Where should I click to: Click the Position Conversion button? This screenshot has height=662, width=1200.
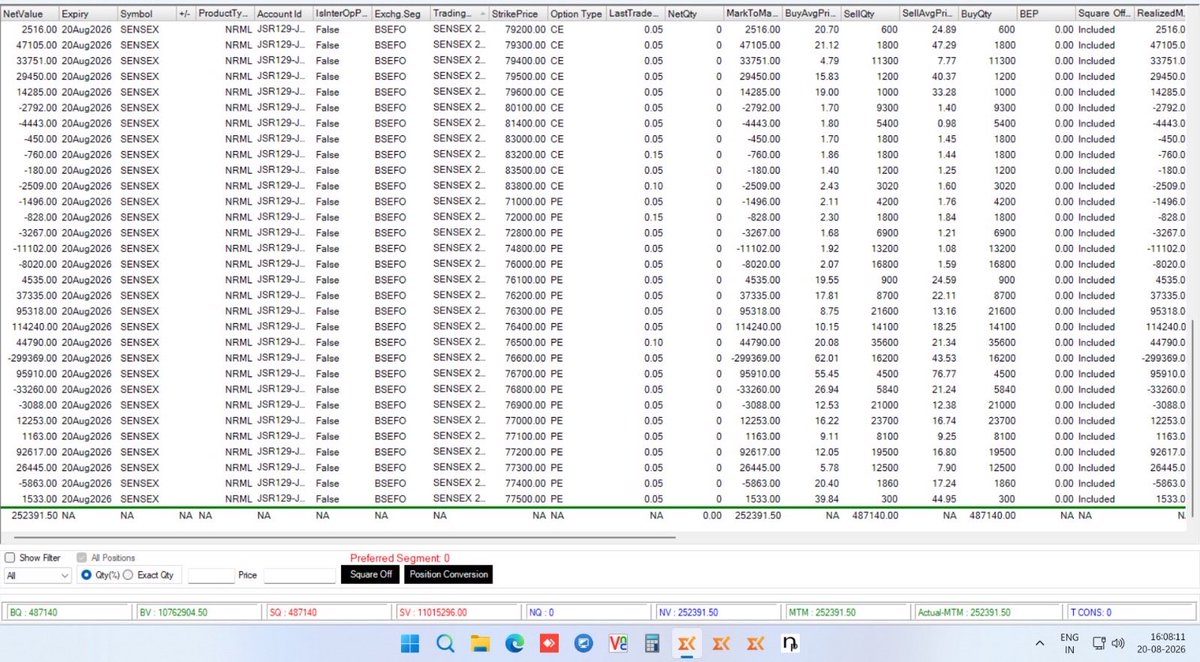[x=448, y=574]
